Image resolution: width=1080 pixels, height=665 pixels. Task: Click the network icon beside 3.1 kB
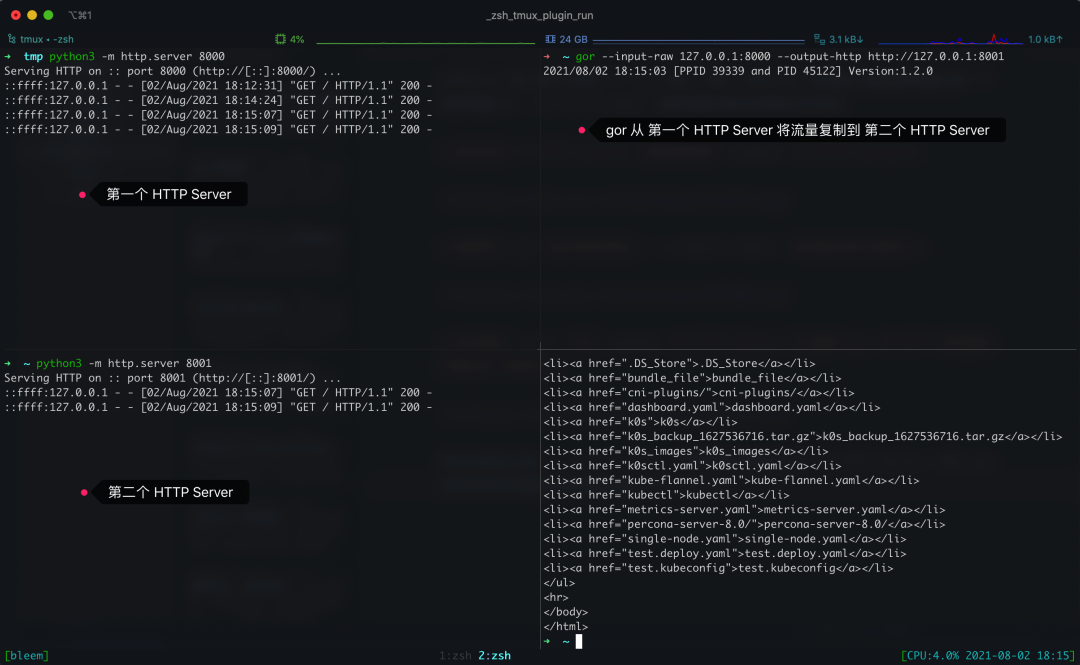819,39
